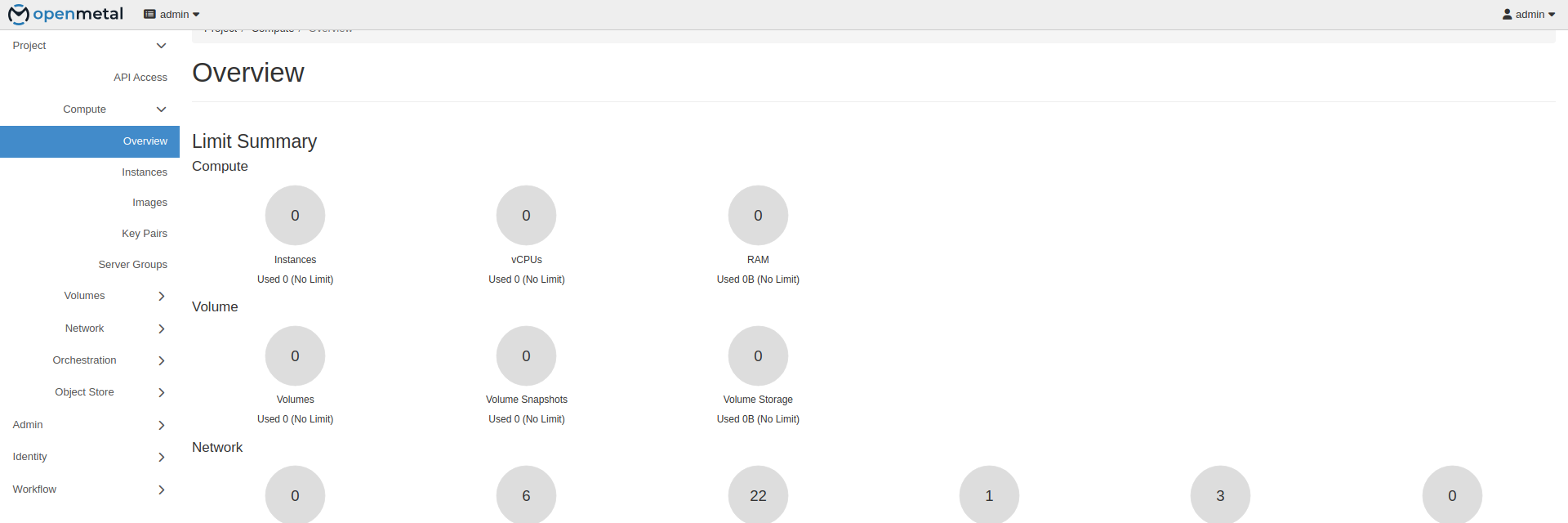Click the Limit Summary heading
The image size is (1568, 523).
point(254,141)
